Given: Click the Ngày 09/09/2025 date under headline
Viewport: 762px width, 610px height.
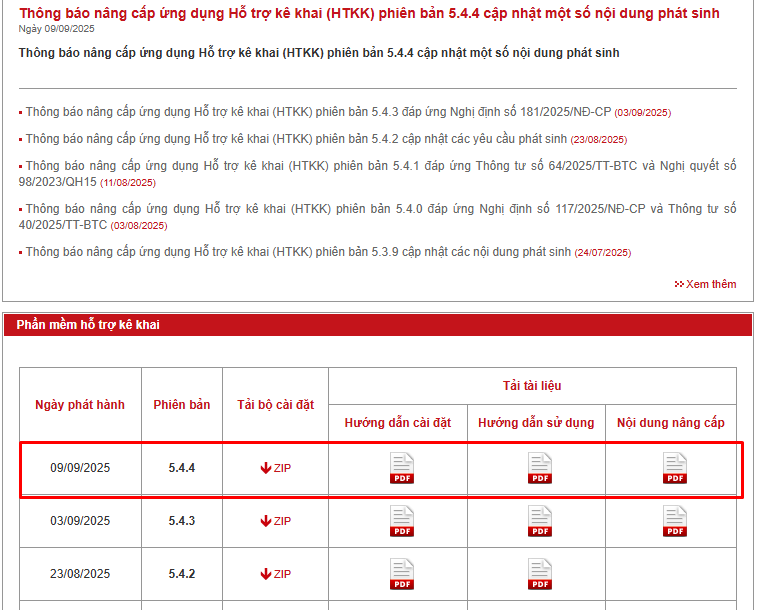Looking at the screenshot, I should click(x=56, y=29).
